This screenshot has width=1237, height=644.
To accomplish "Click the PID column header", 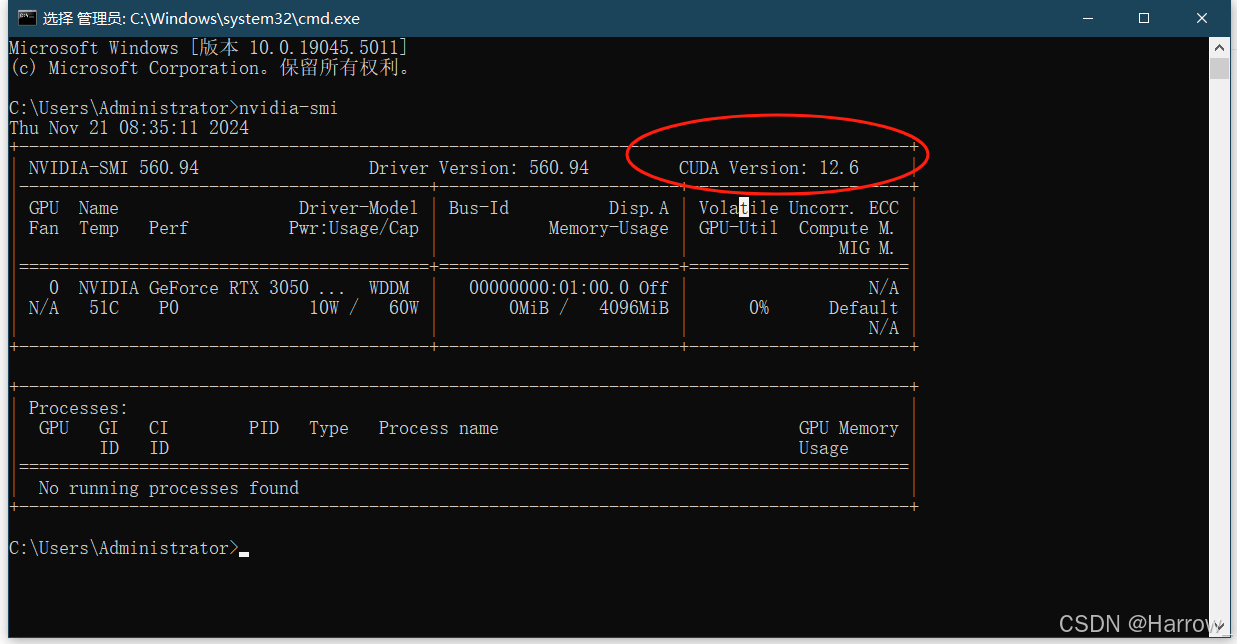I will tap(264, 428).
